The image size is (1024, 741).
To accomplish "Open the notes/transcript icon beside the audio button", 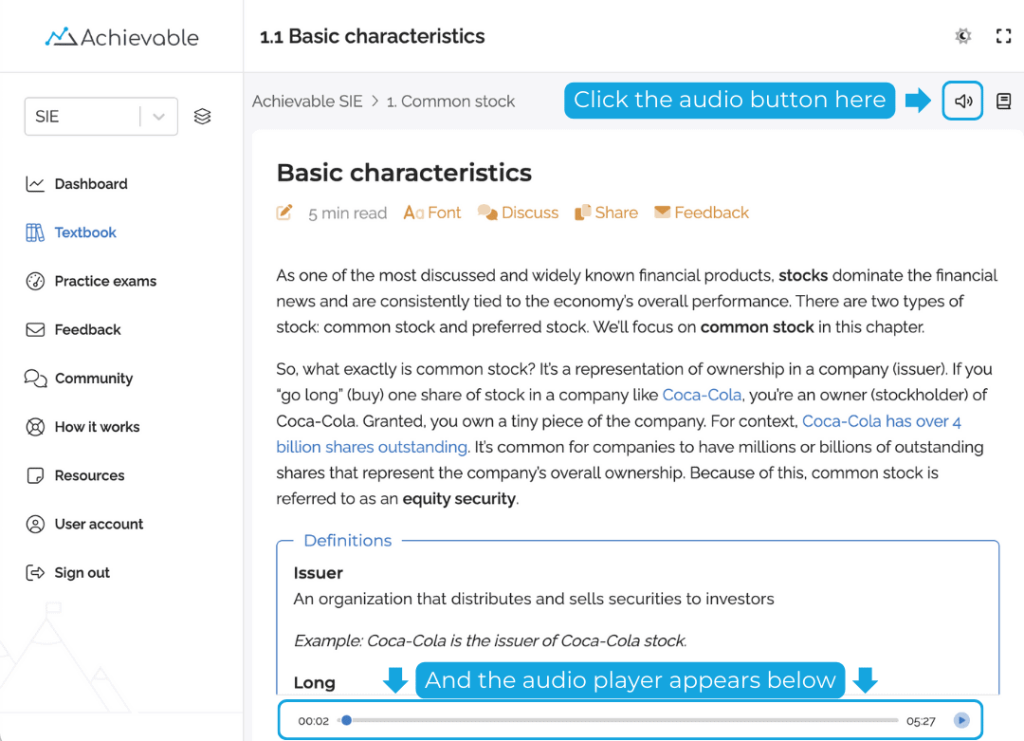I will (1003, 100).
